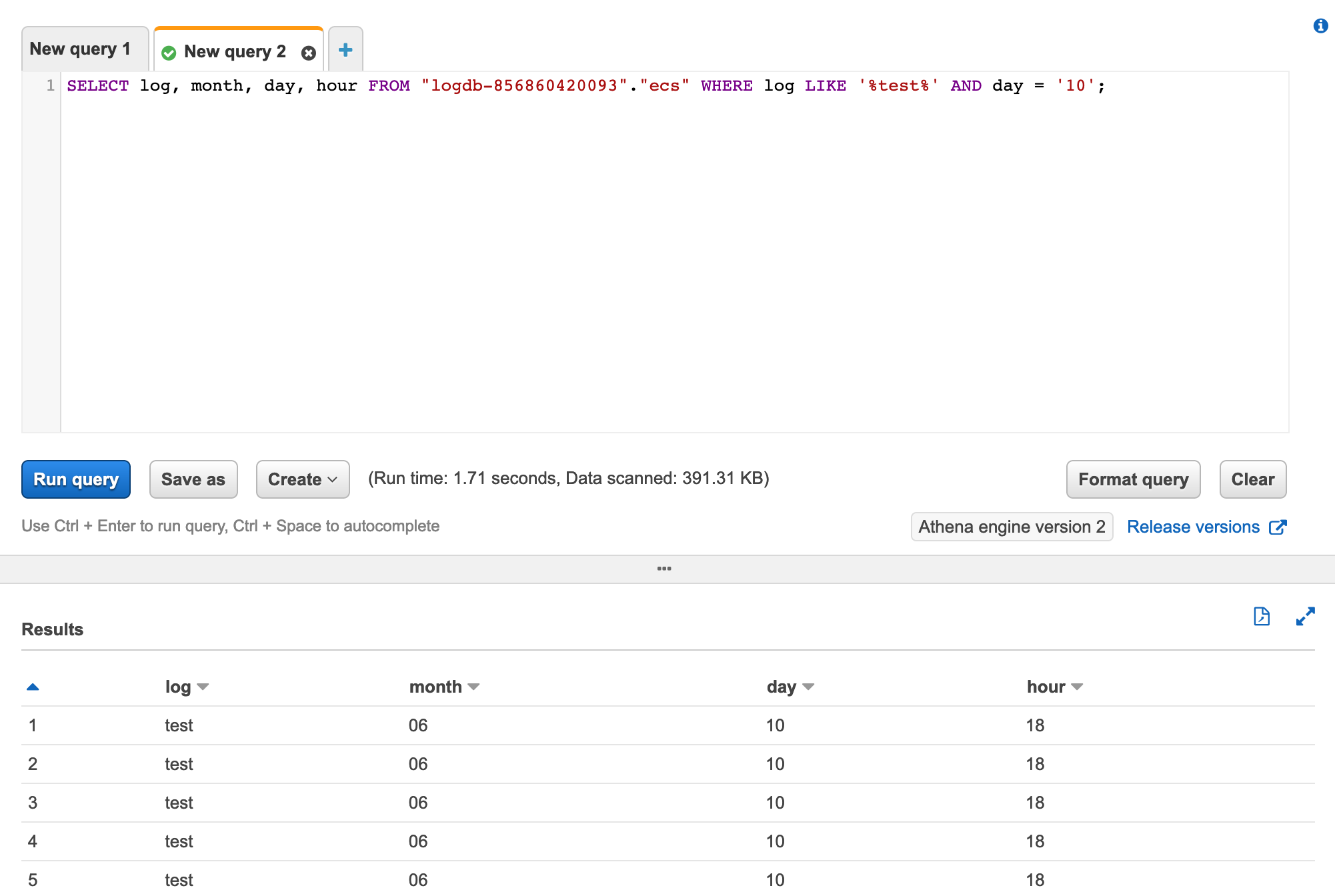Download results file icon
The height and width of the screenshot is (896, 1335).
1261,616
